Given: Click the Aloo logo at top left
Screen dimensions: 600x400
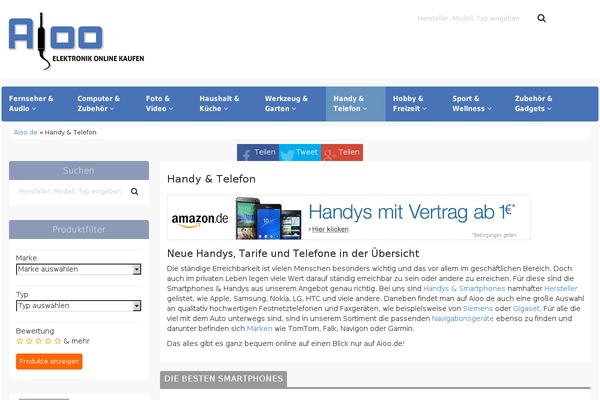Looking at the screenshot, I should (76, 41).
